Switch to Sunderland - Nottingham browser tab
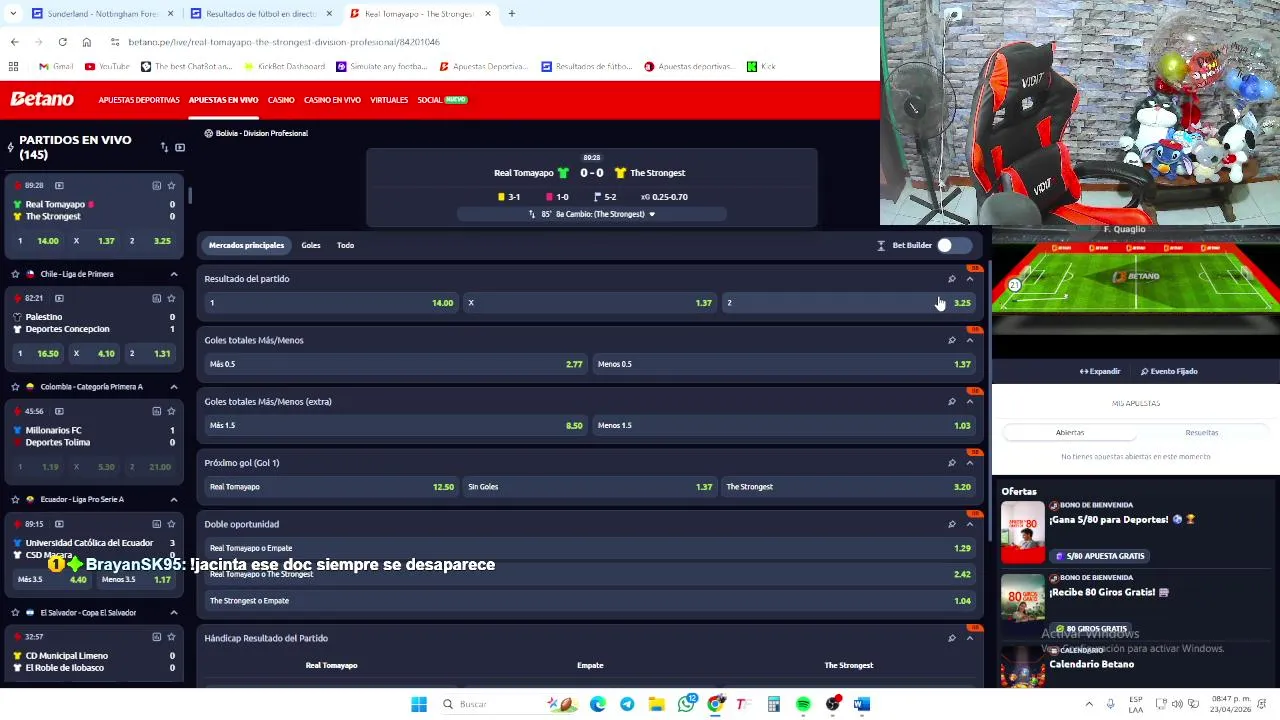Screen dimensions: 1280x720 click(103, 14)
